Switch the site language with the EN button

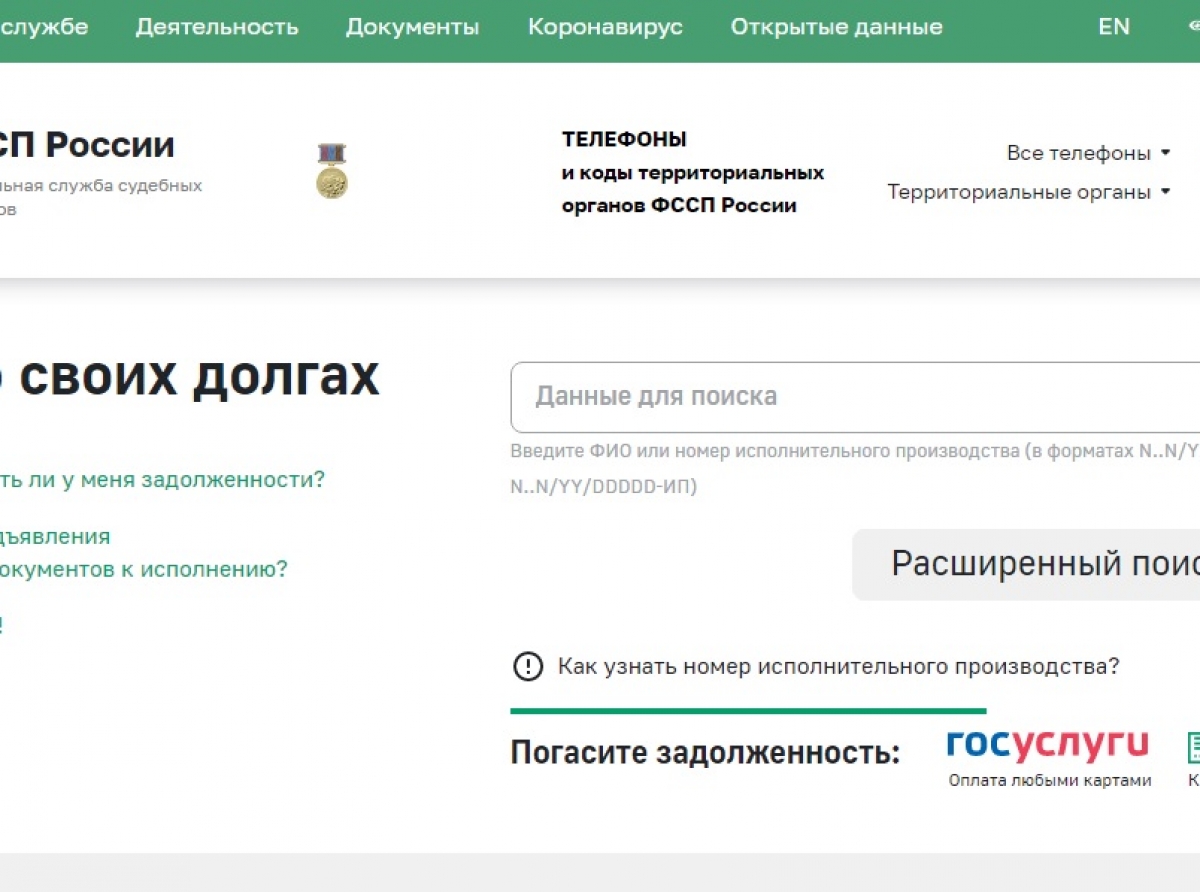click(x=1114, y=27)
